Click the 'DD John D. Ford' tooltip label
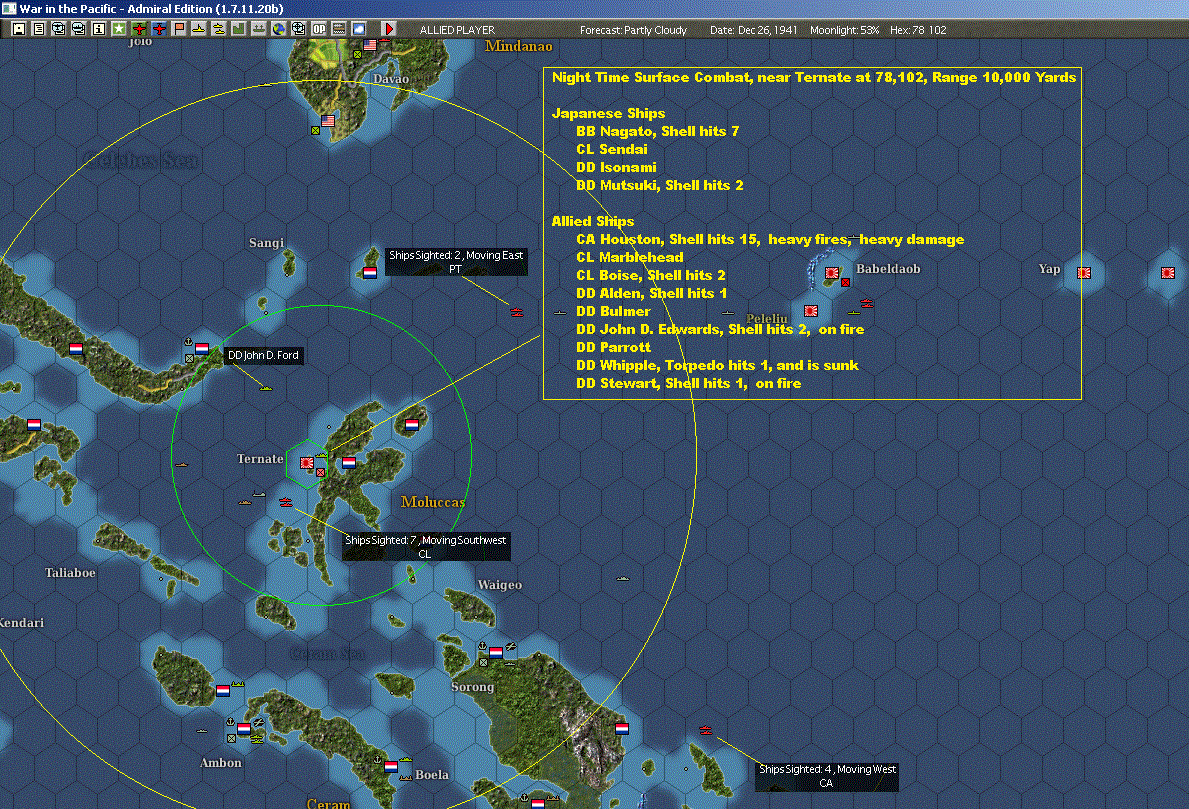1189x809 pixels. point(264,355)
